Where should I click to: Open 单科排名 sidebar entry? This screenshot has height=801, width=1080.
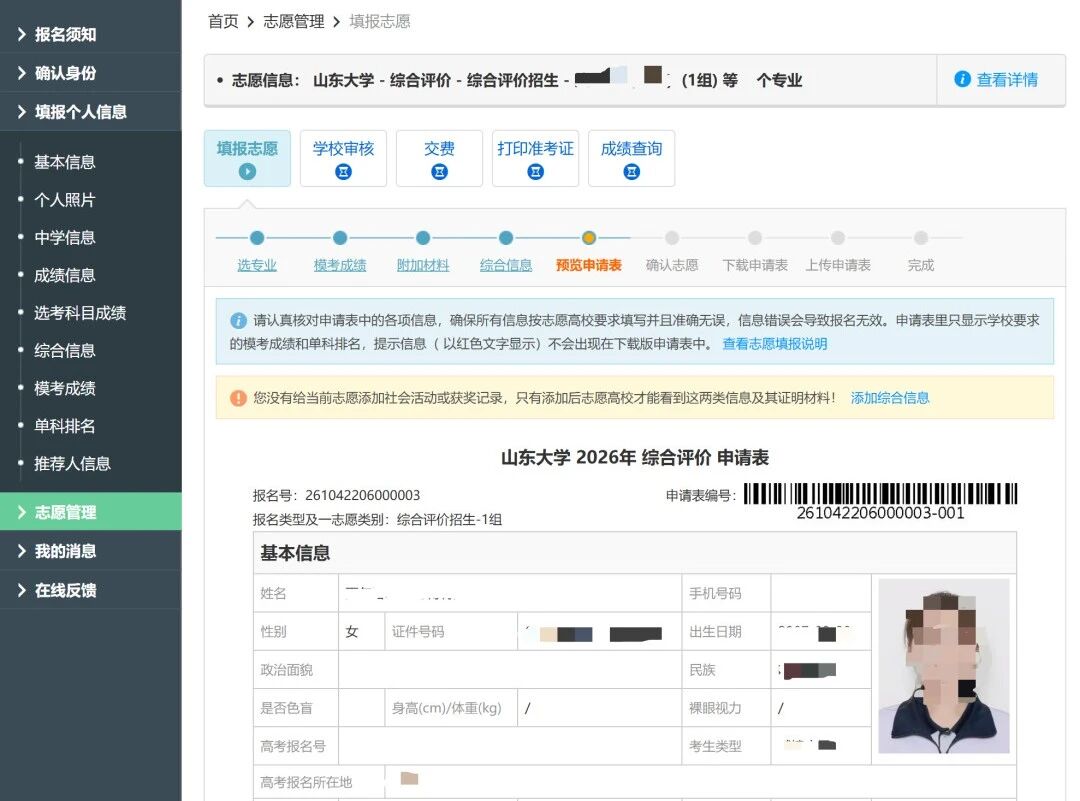[65, 426]
